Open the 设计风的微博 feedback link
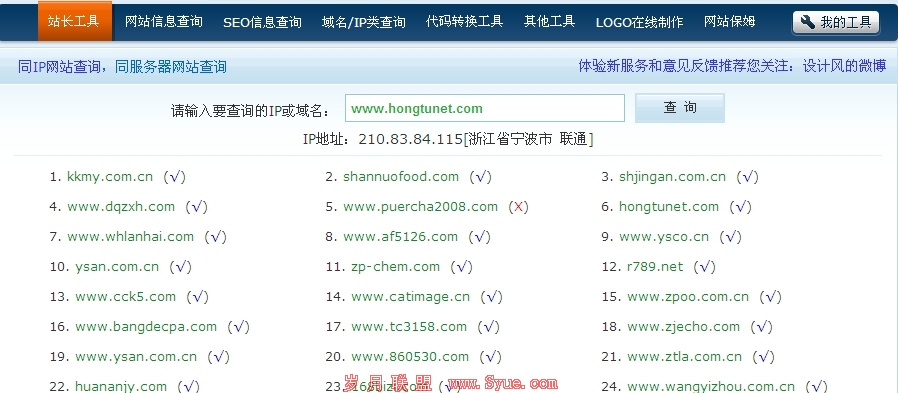This screenshot has height=393, width=898. (844, 66)
